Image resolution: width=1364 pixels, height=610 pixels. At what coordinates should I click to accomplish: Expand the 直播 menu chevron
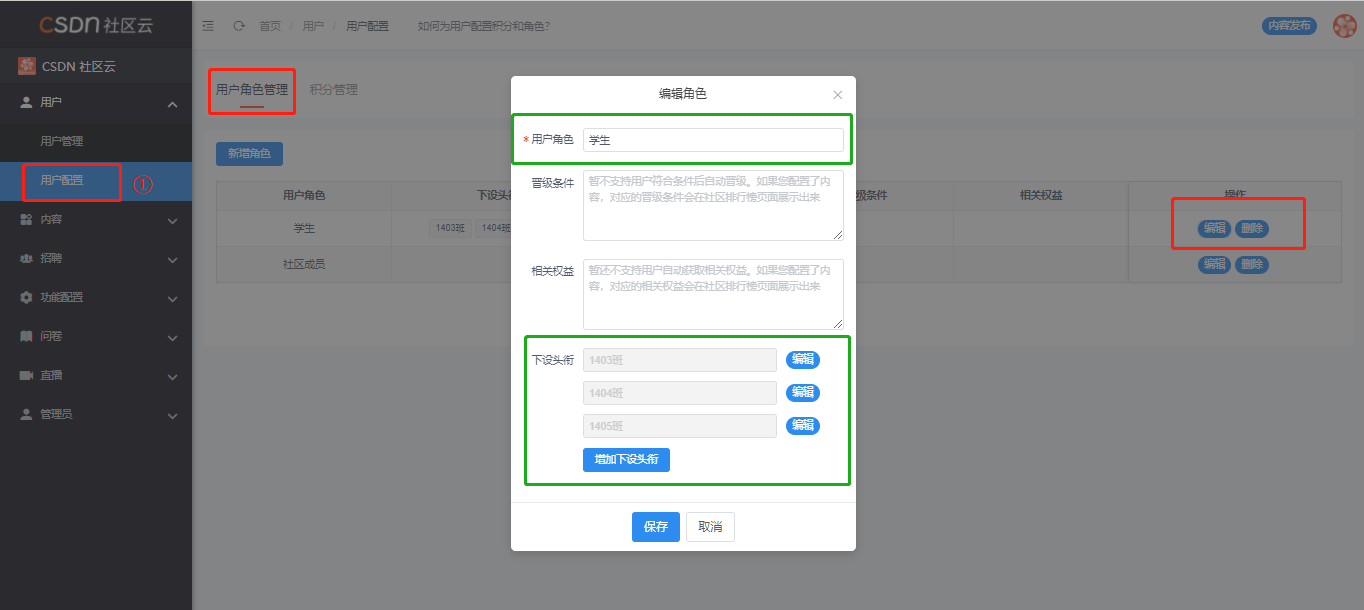point(172,376)
